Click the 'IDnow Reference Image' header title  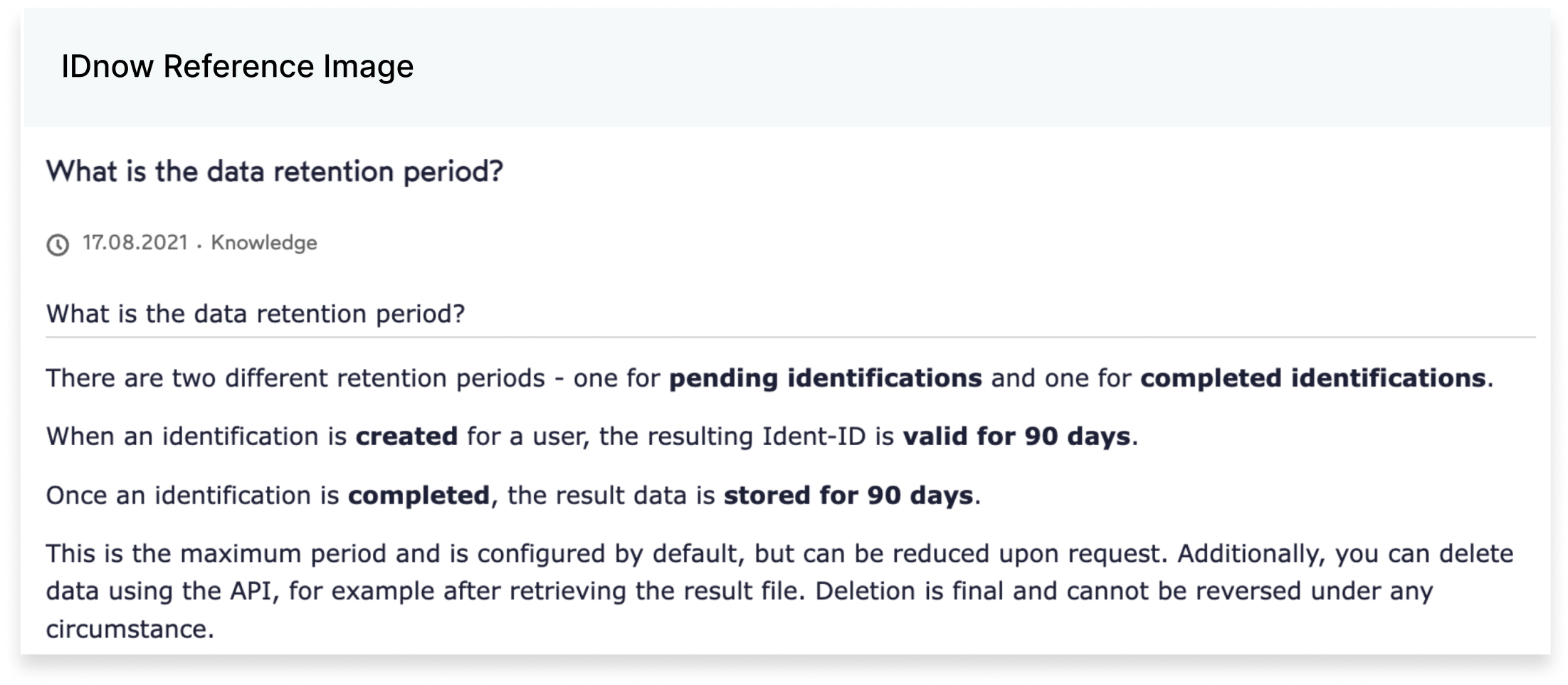(237, 66)
